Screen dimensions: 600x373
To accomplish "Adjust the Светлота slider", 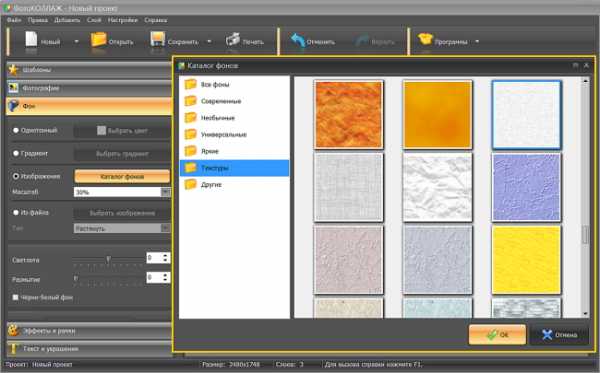I will [x=108, y=260].
